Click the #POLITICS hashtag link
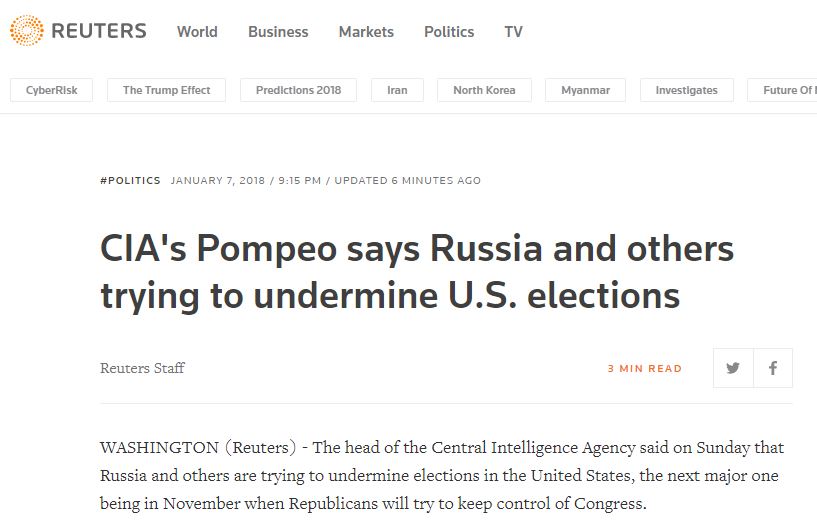Image resolution: width=817 pixels, height=522 pixels. click(x=130, y=181)
